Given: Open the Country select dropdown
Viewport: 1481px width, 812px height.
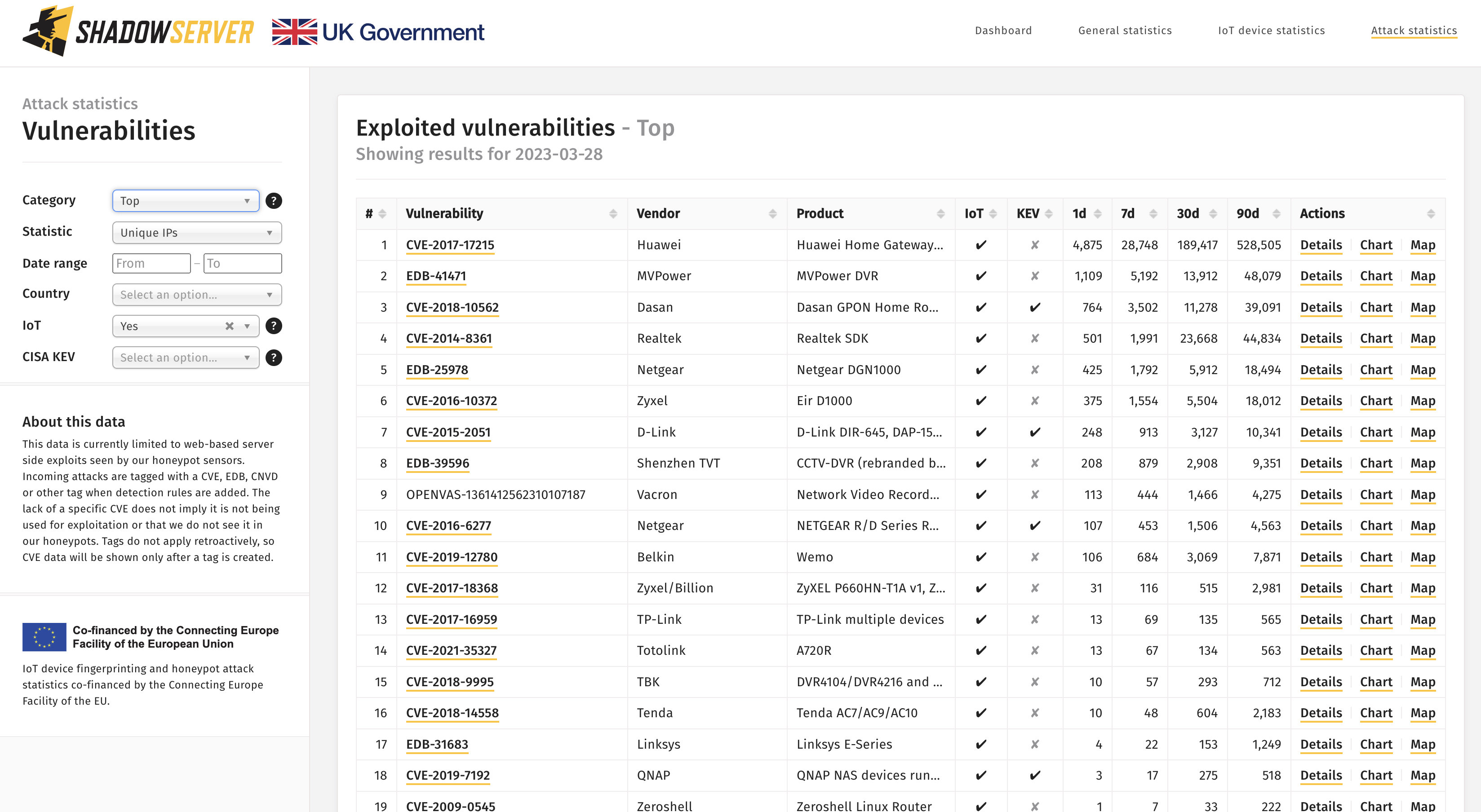Looking at the screenshot, I should (197, 295).
